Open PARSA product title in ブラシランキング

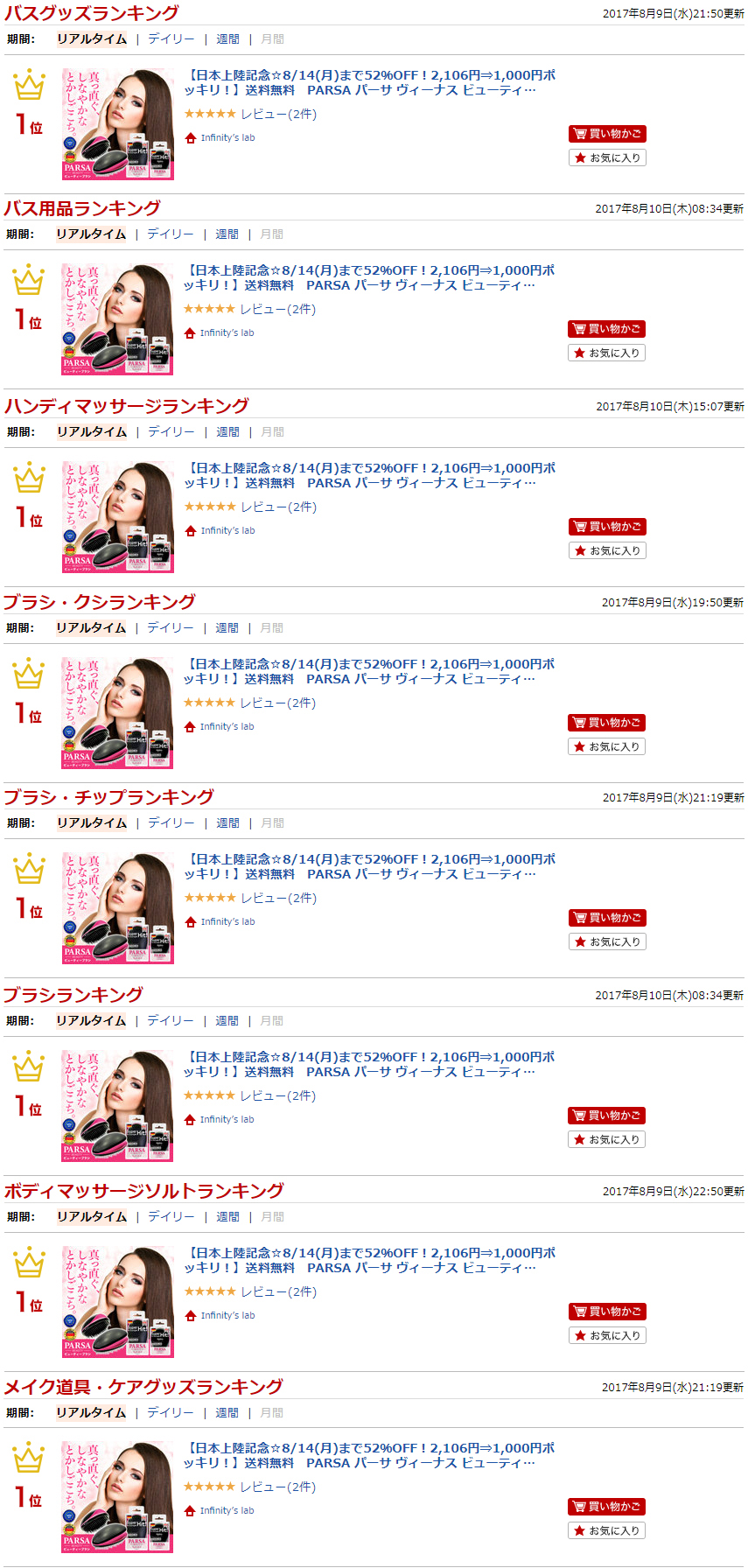pyautogui.click(x=369, y=1064)
